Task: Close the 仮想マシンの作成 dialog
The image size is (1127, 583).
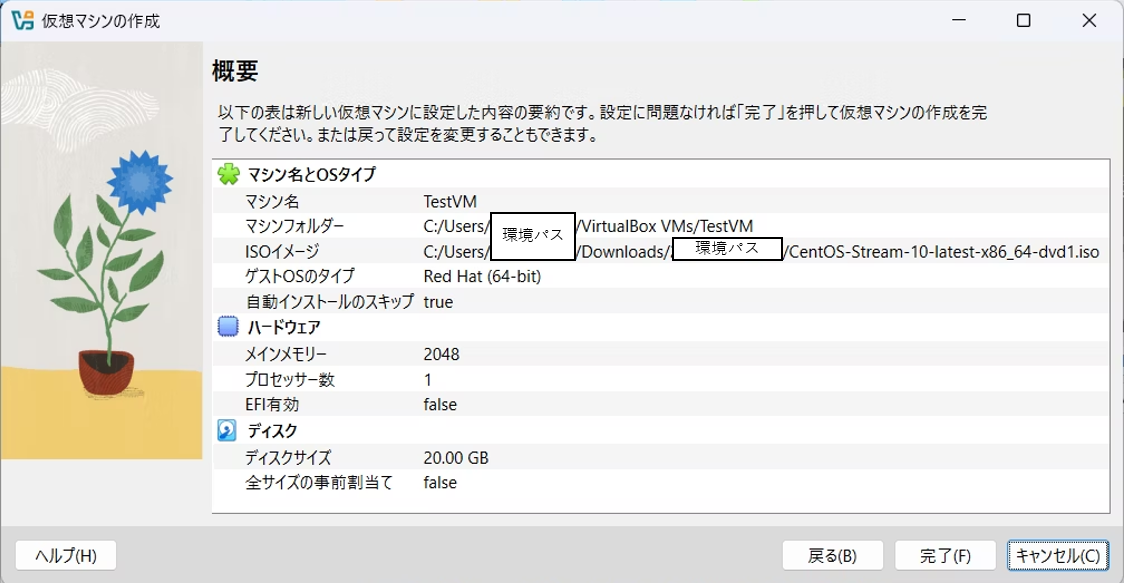Action: pos(1090,21)
